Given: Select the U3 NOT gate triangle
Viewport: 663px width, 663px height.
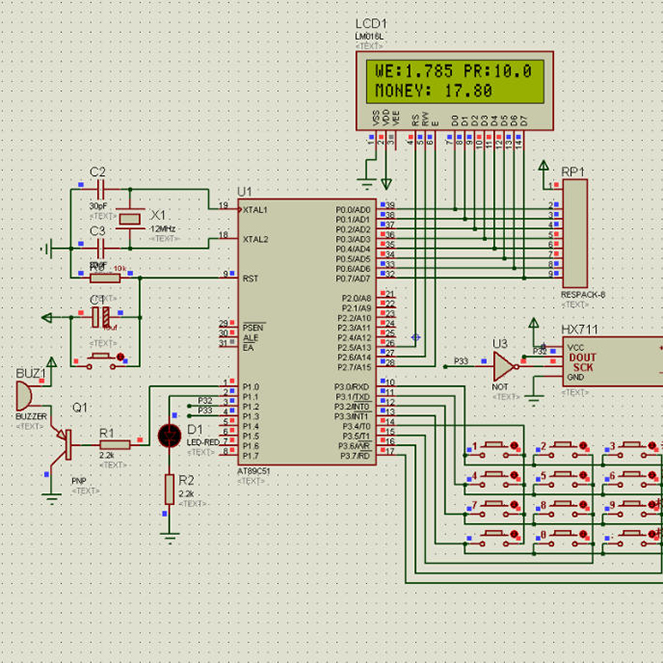Looking at the screenshot, I should (x=504, y=367).
